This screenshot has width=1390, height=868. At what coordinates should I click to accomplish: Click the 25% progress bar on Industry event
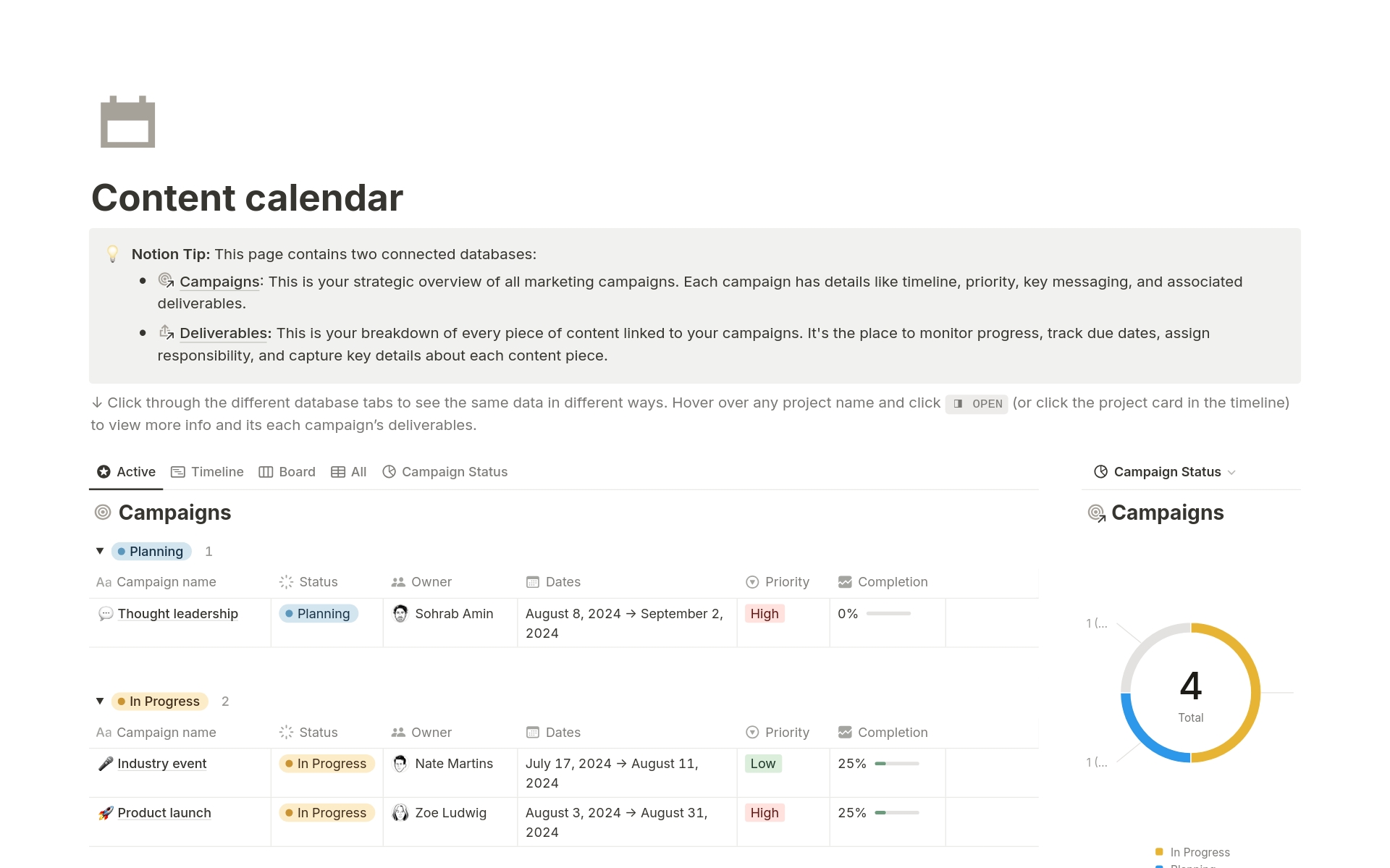click(896, 763)
